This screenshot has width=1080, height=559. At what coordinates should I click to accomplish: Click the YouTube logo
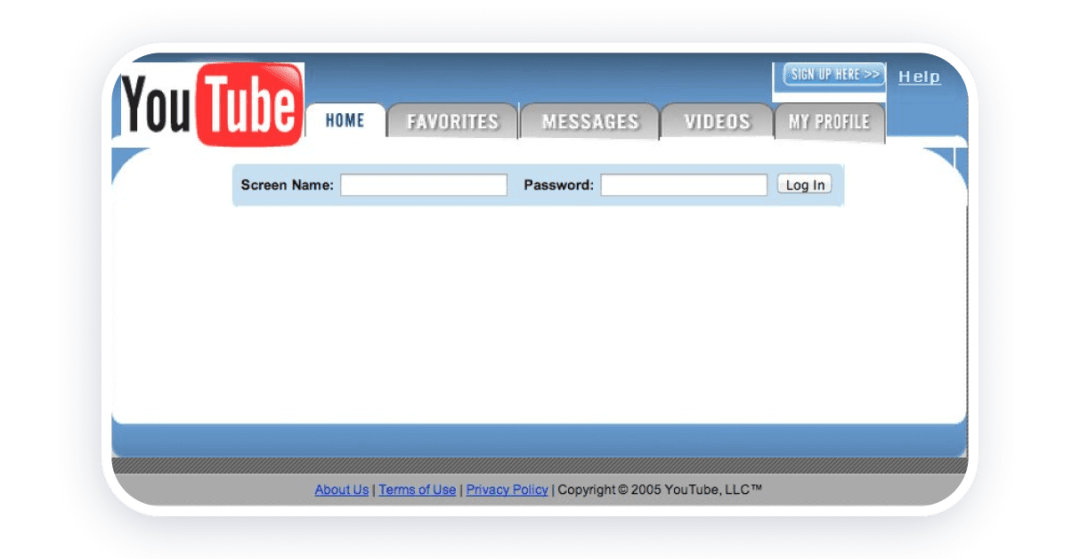[x=211, y=105]
